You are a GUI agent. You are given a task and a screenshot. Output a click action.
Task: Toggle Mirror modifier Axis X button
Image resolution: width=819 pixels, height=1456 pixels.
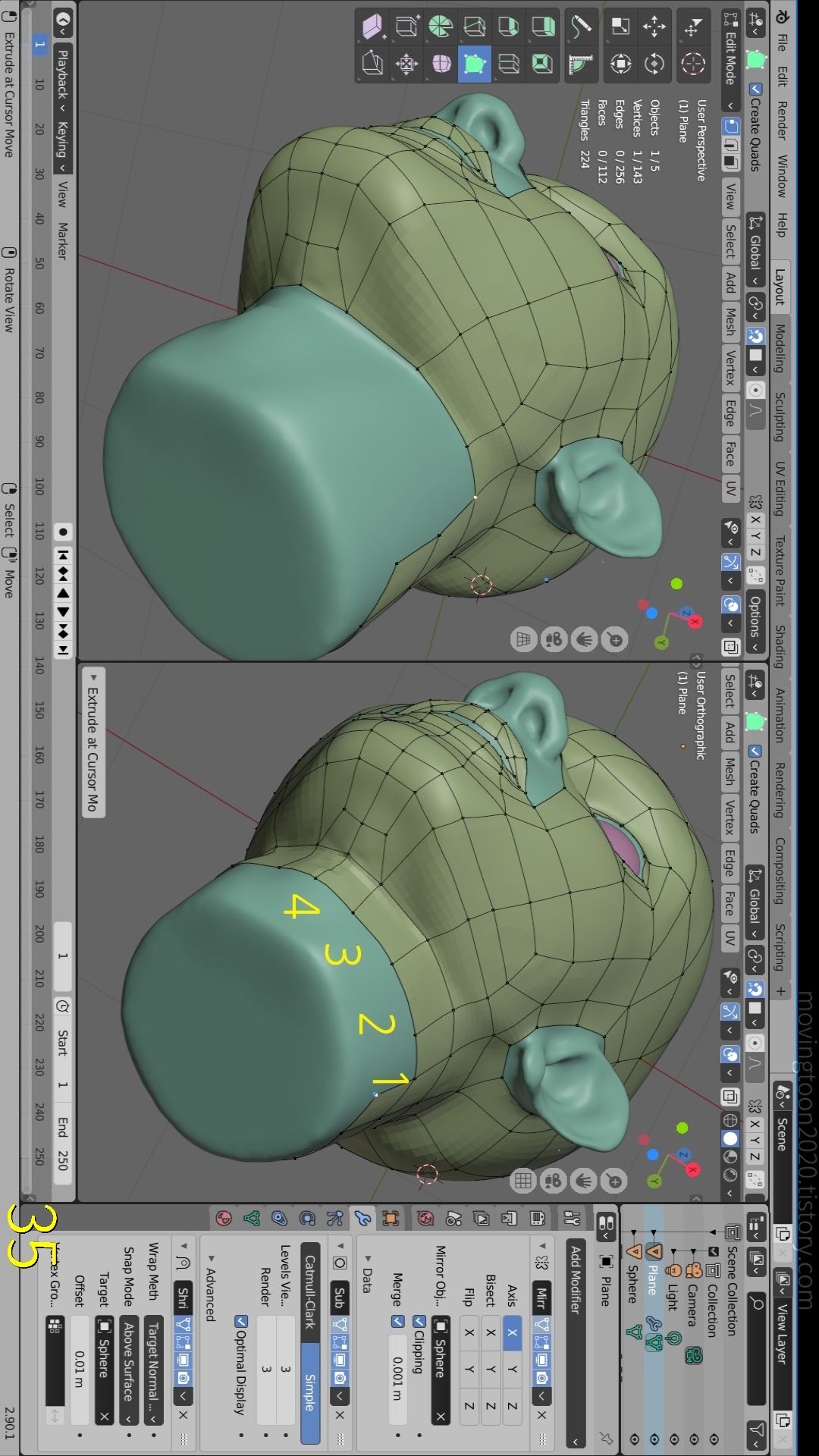[512, 1332]
